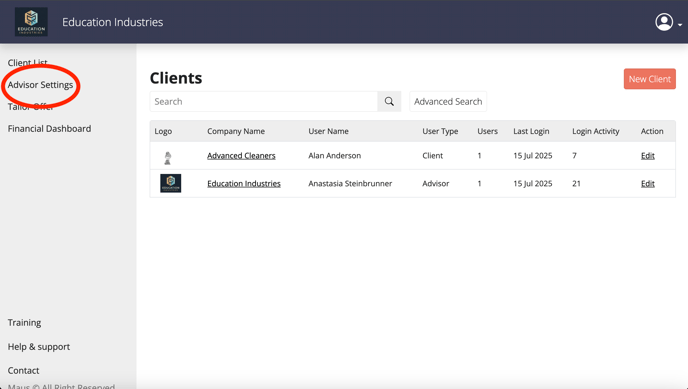Click the magnifying glass search button
The height and width of the screenshot is (389, 688).
tap(389, 101)
